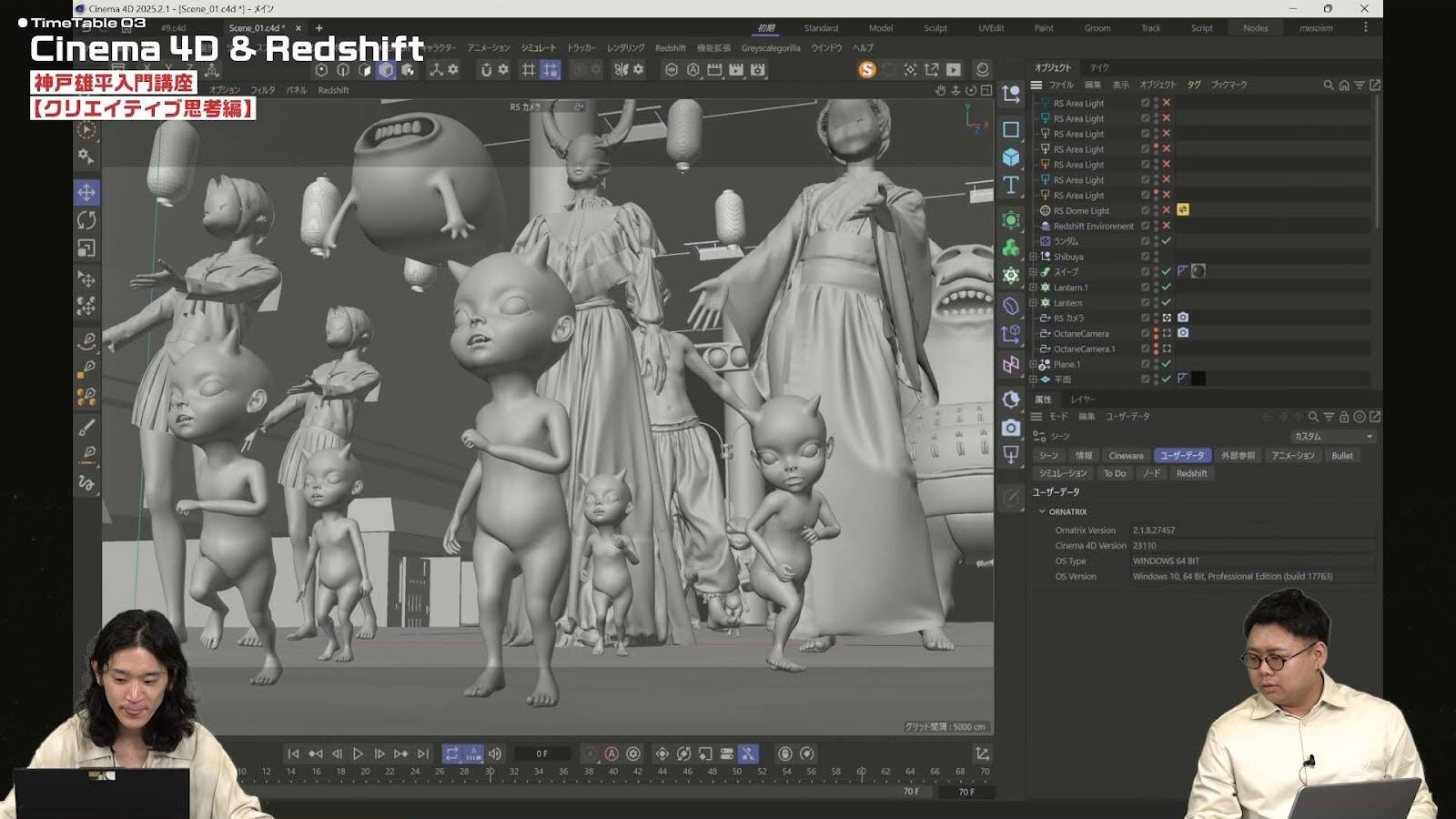Click the Camera object icon in palette
Screen dimensions: 1456x819
tap(1011, 428)
